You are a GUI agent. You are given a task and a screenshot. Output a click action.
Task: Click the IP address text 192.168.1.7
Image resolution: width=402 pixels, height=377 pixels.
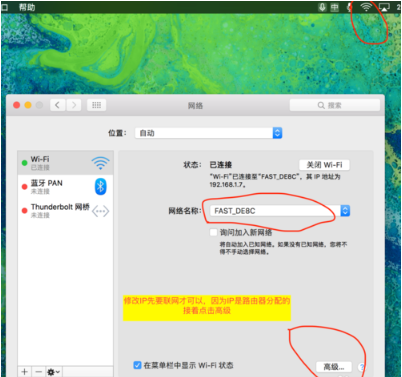tap(226, 185)
